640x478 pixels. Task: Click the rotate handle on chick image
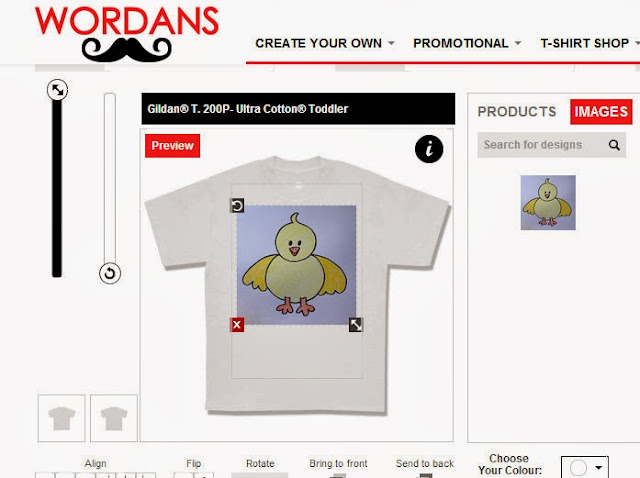237,205
